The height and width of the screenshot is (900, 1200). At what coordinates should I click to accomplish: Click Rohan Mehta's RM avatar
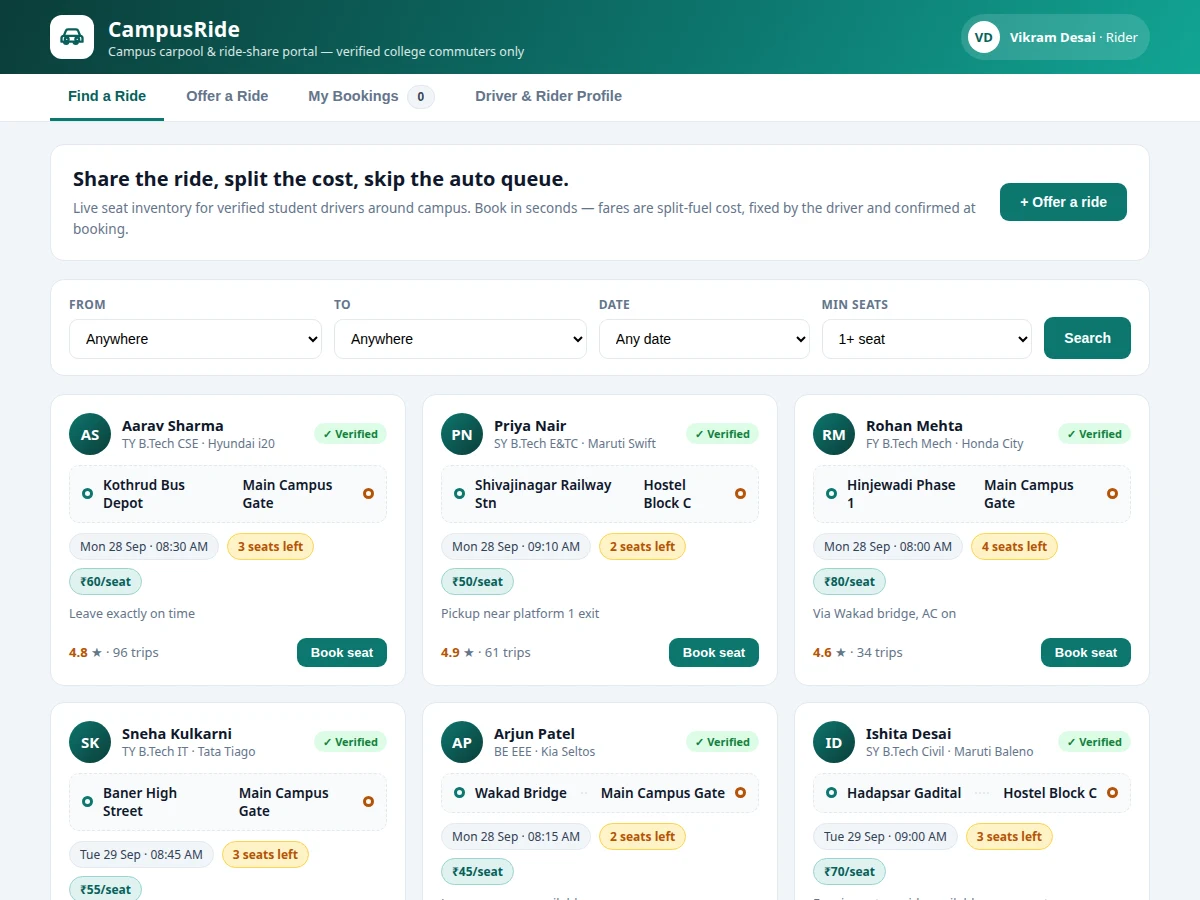pos(834,434)
